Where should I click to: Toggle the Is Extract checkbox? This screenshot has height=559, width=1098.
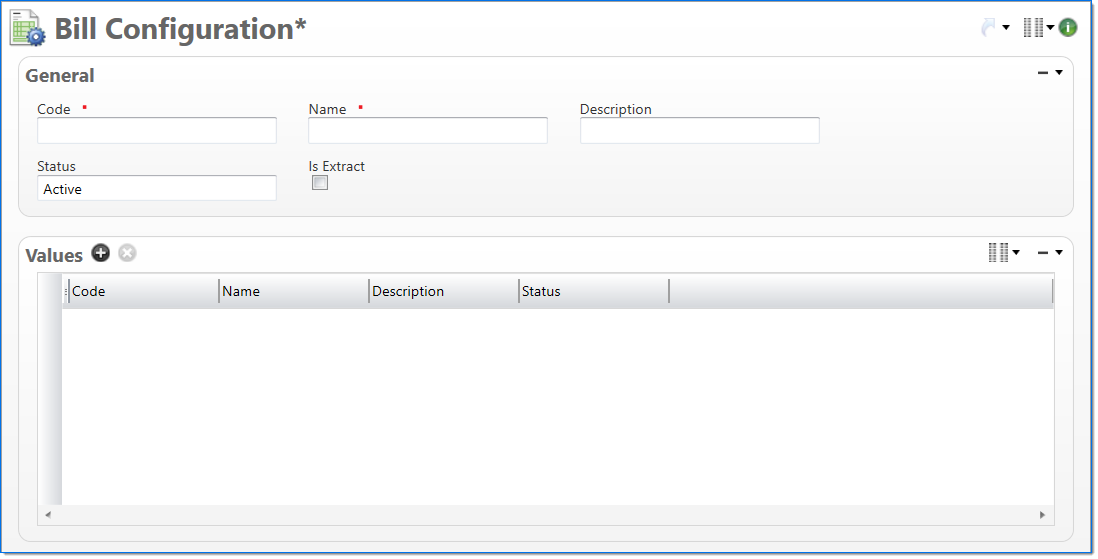click(x=320, y=183)
